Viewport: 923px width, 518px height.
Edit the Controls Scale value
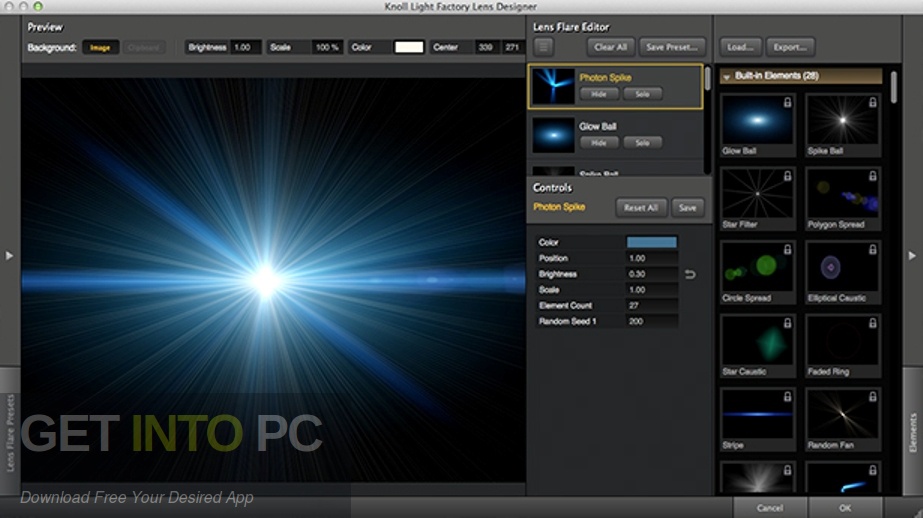coord(651,290)
